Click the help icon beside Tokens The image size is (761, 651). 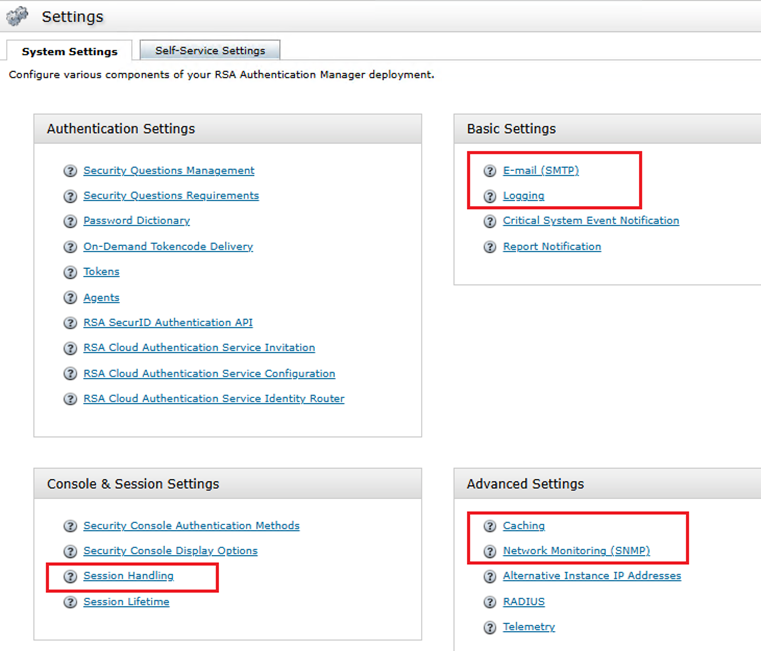(70, 272)
